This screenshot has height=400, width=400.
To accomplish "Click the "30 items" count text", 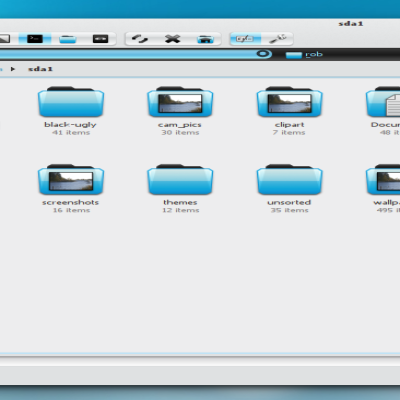I will pos(180,133).
